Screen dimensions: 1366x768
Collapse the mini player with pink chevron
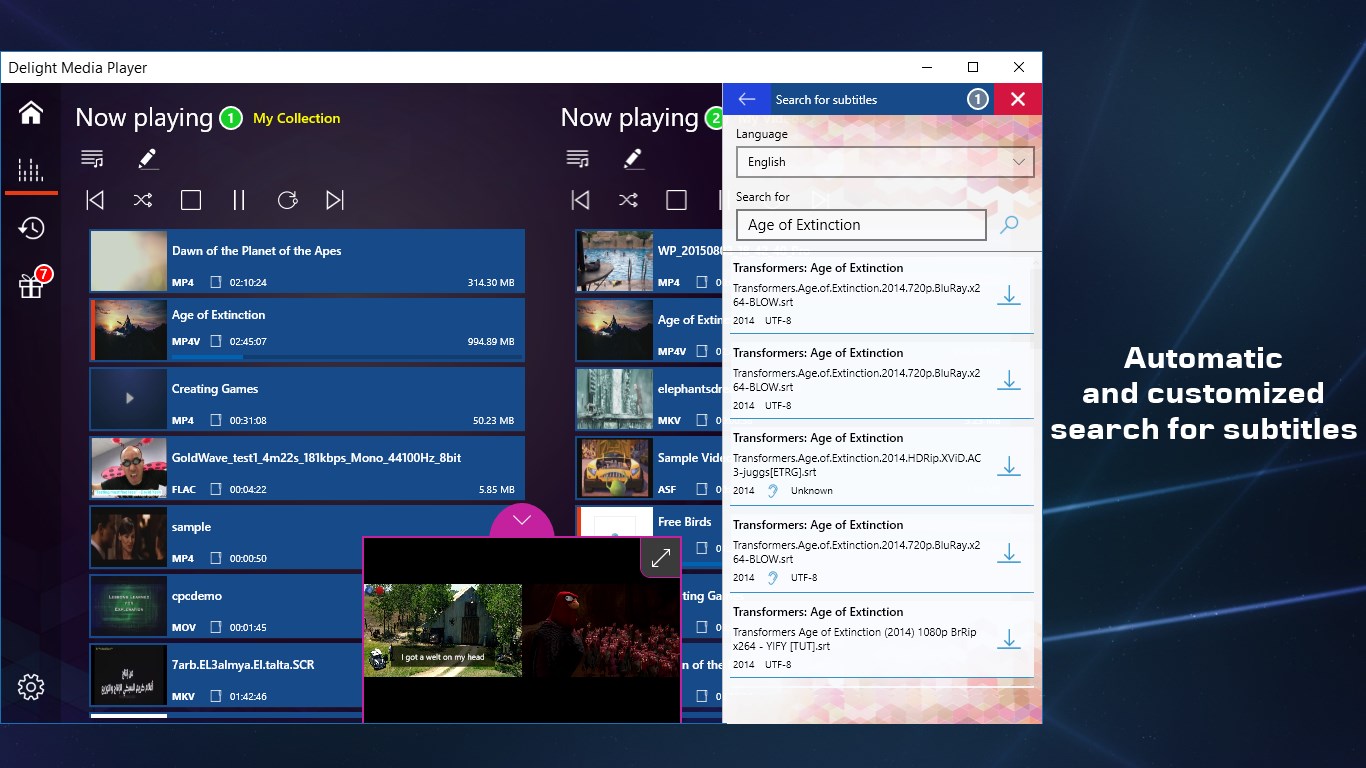521,520
